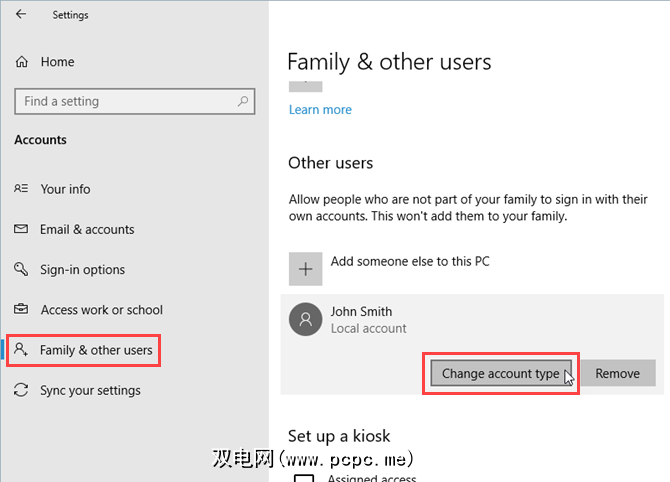Open Family & other users section
The image size is (670, 482).
pos(96,350)
